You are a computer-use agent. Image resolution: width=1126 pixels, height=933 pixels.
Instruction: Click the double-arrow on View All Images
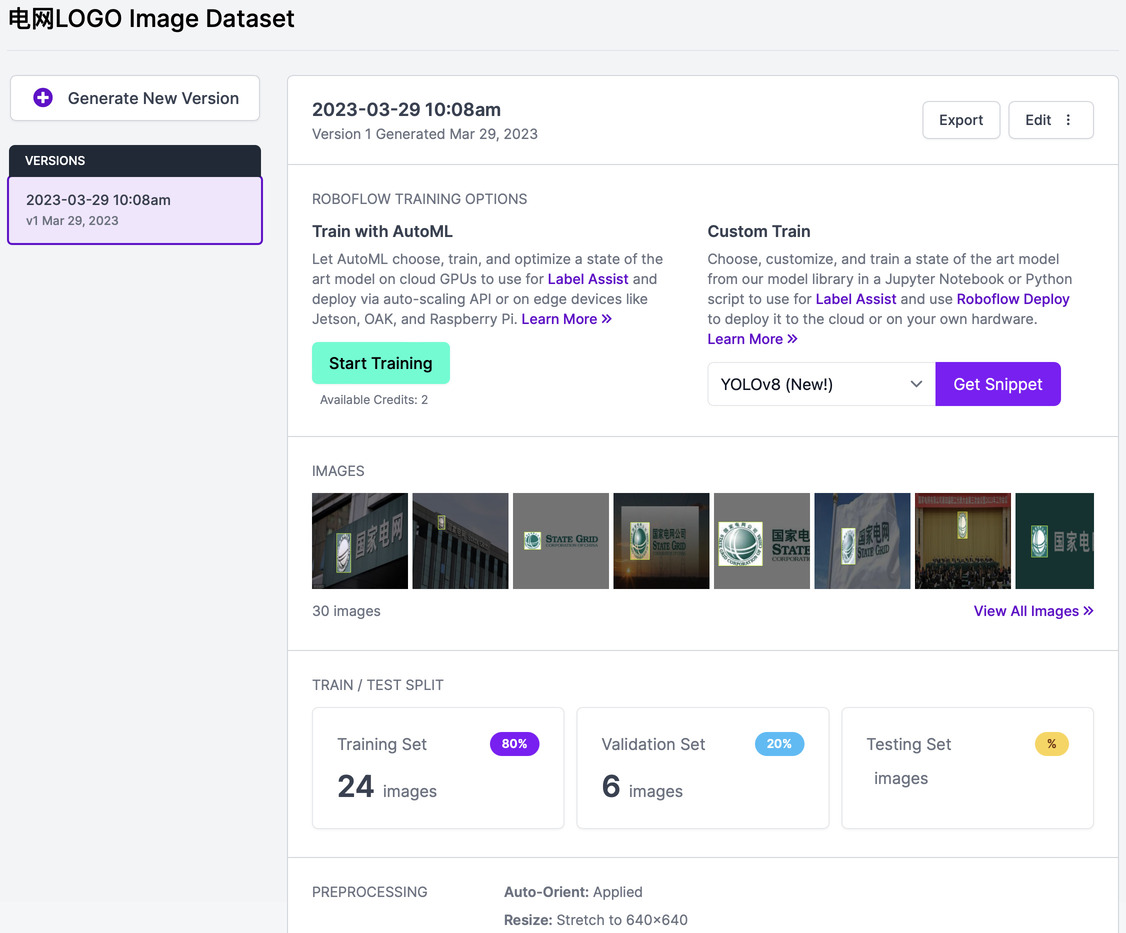1088,611
